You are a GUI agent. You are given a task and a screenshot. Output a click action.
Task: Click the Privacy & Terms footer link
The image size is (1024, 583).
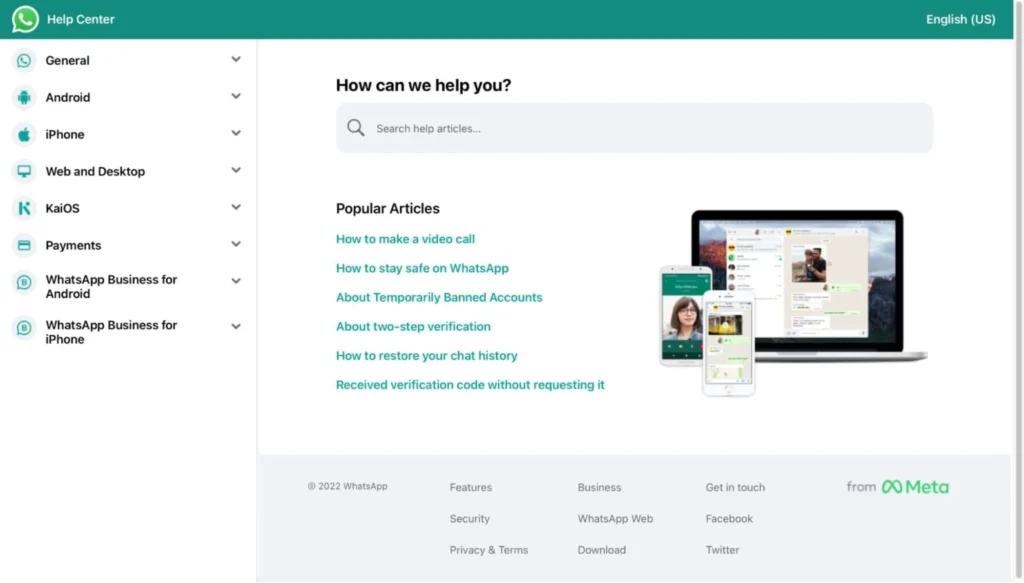(x=488, y=550)
